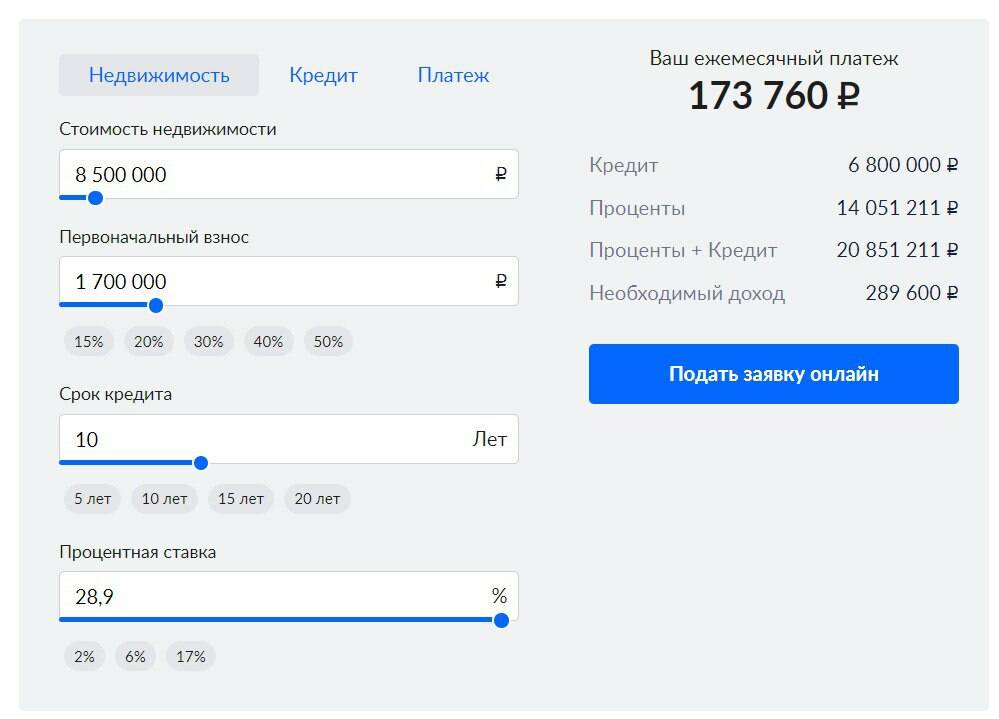The image size is (999, 719).
Task: Click the down payment slider handle
Action: [x=156, y=305]
